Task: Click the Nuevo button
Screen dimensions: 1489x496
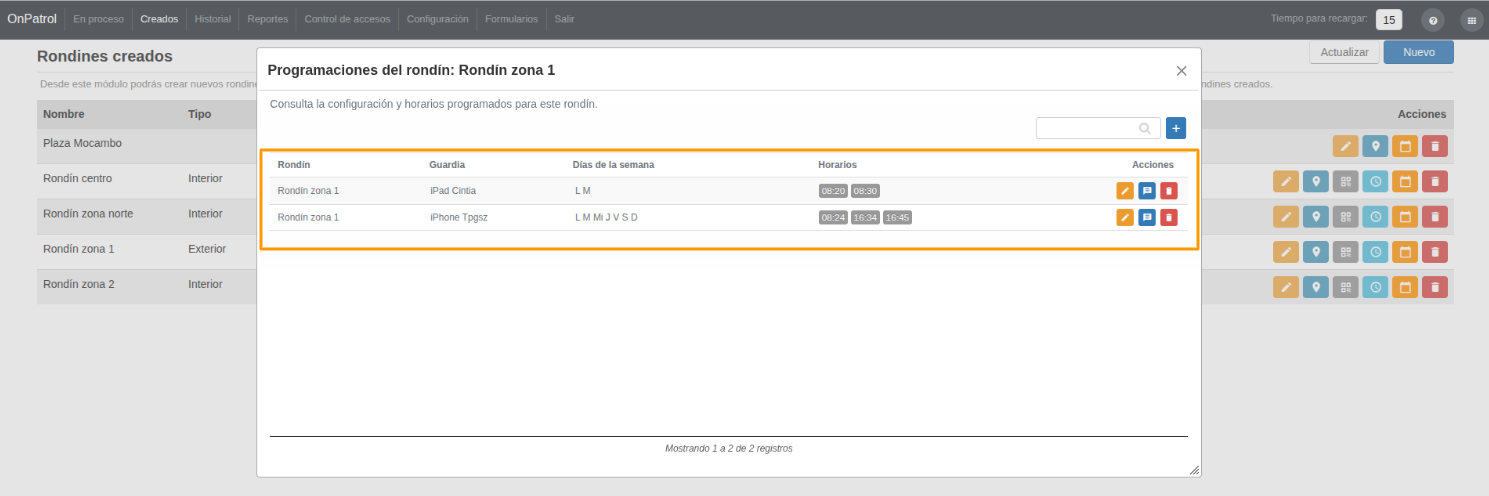Action: (1419, 52)
